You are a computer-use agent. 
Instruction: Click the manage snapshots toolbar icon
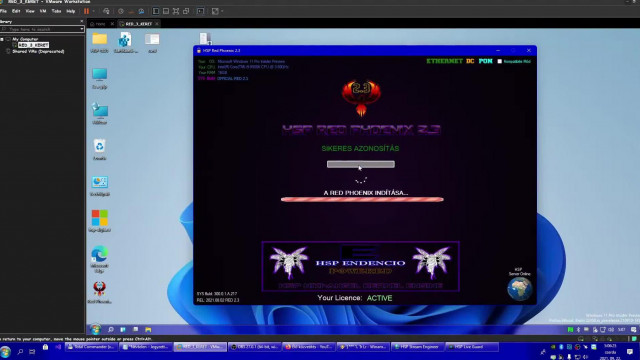coord(141,11)
